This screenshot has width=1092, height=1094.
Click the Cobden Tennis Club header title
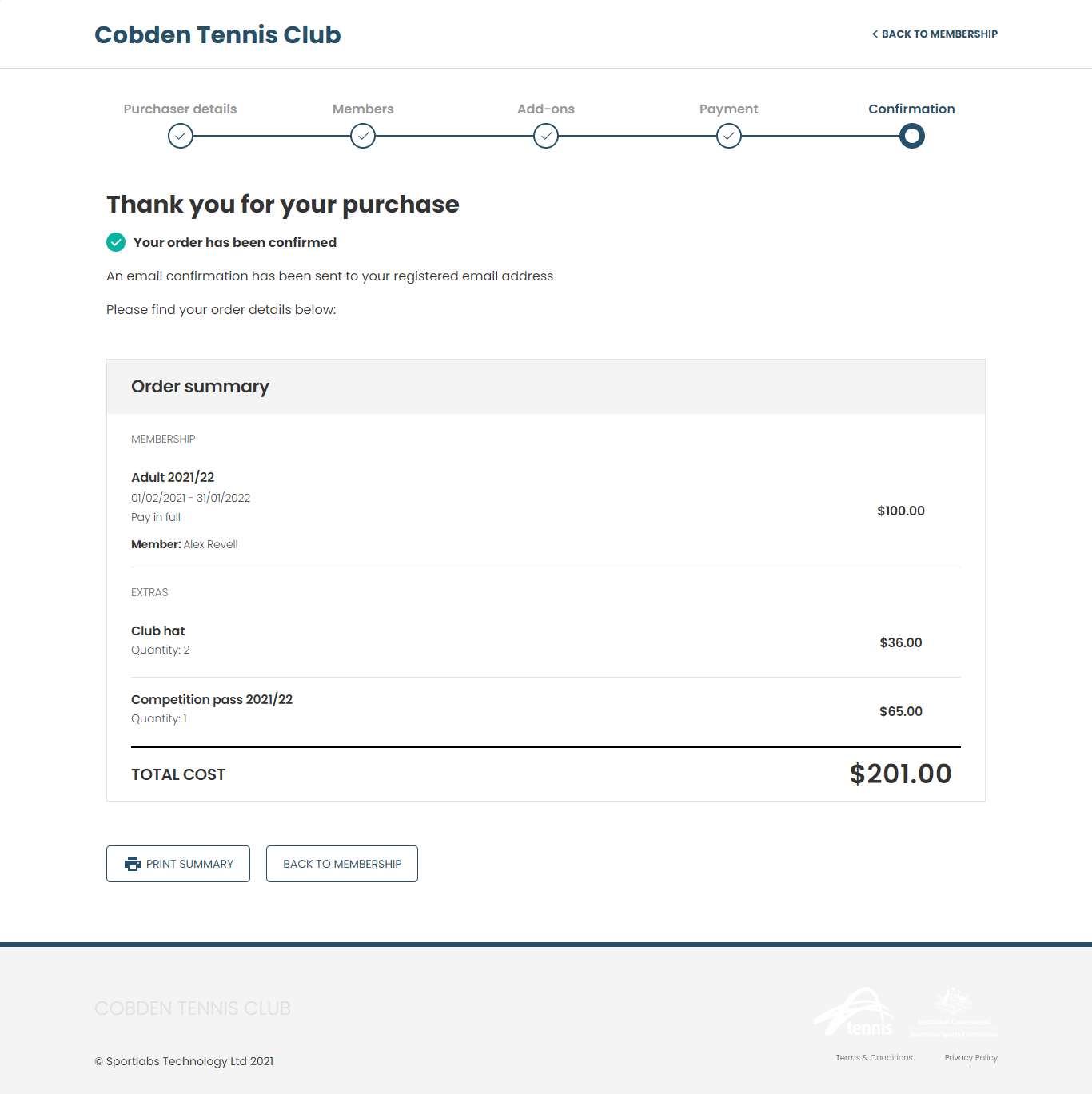click(x=217, y=35)
